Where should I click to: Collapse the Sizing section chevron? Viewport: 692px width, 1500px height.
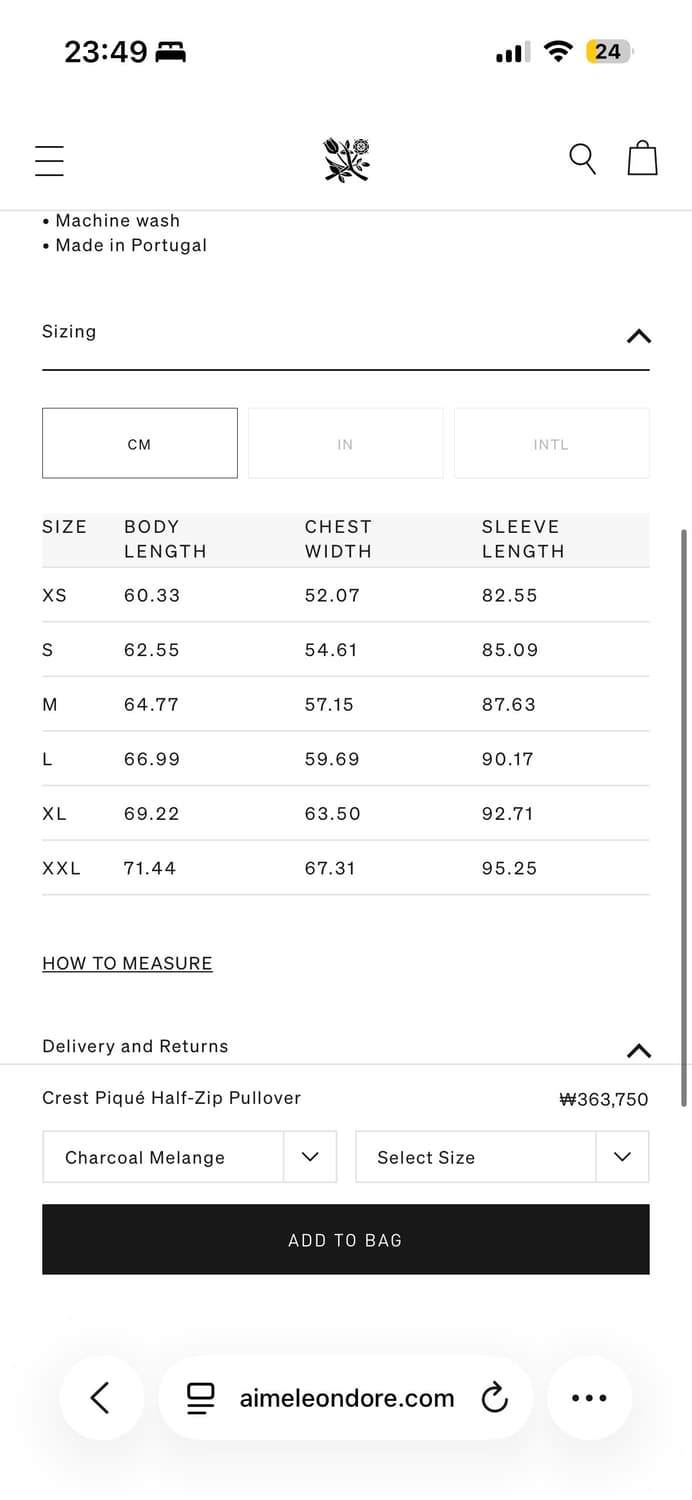point(638,336)
